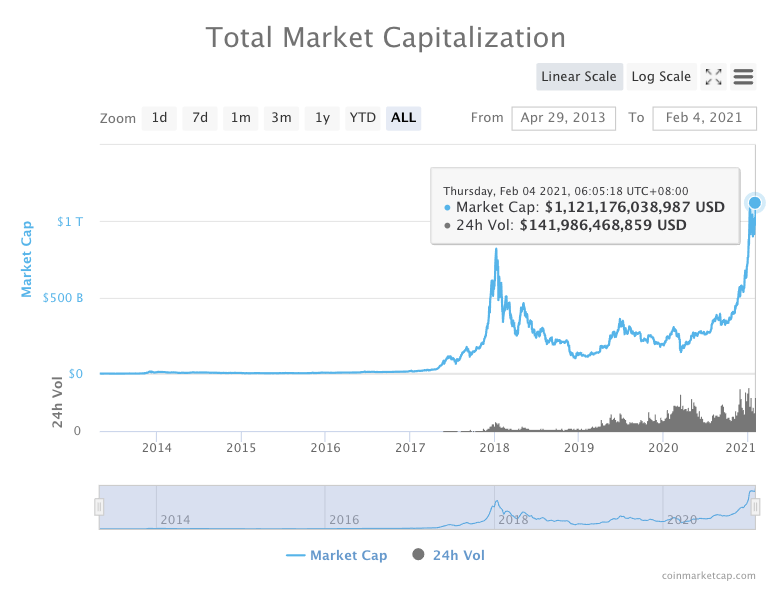This screenshot has height=600, width=783.
Task: Open the chart hamburger menu
Action: coord(743,77)
